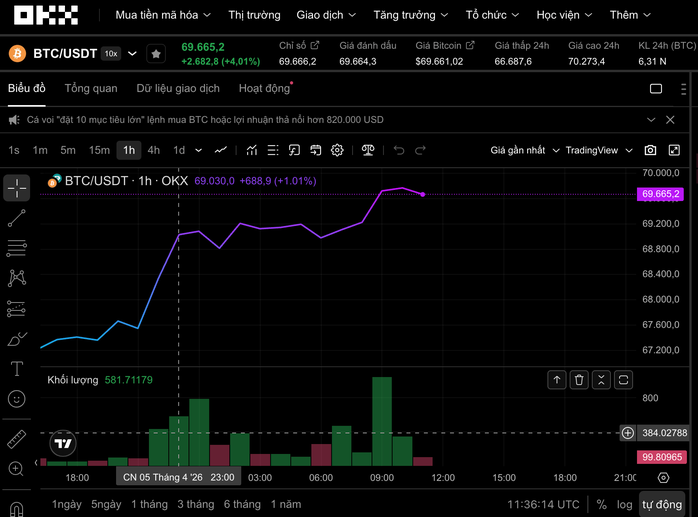
Task: Open chart settings gear in toolbar
Action: click(x=337, y=150)
